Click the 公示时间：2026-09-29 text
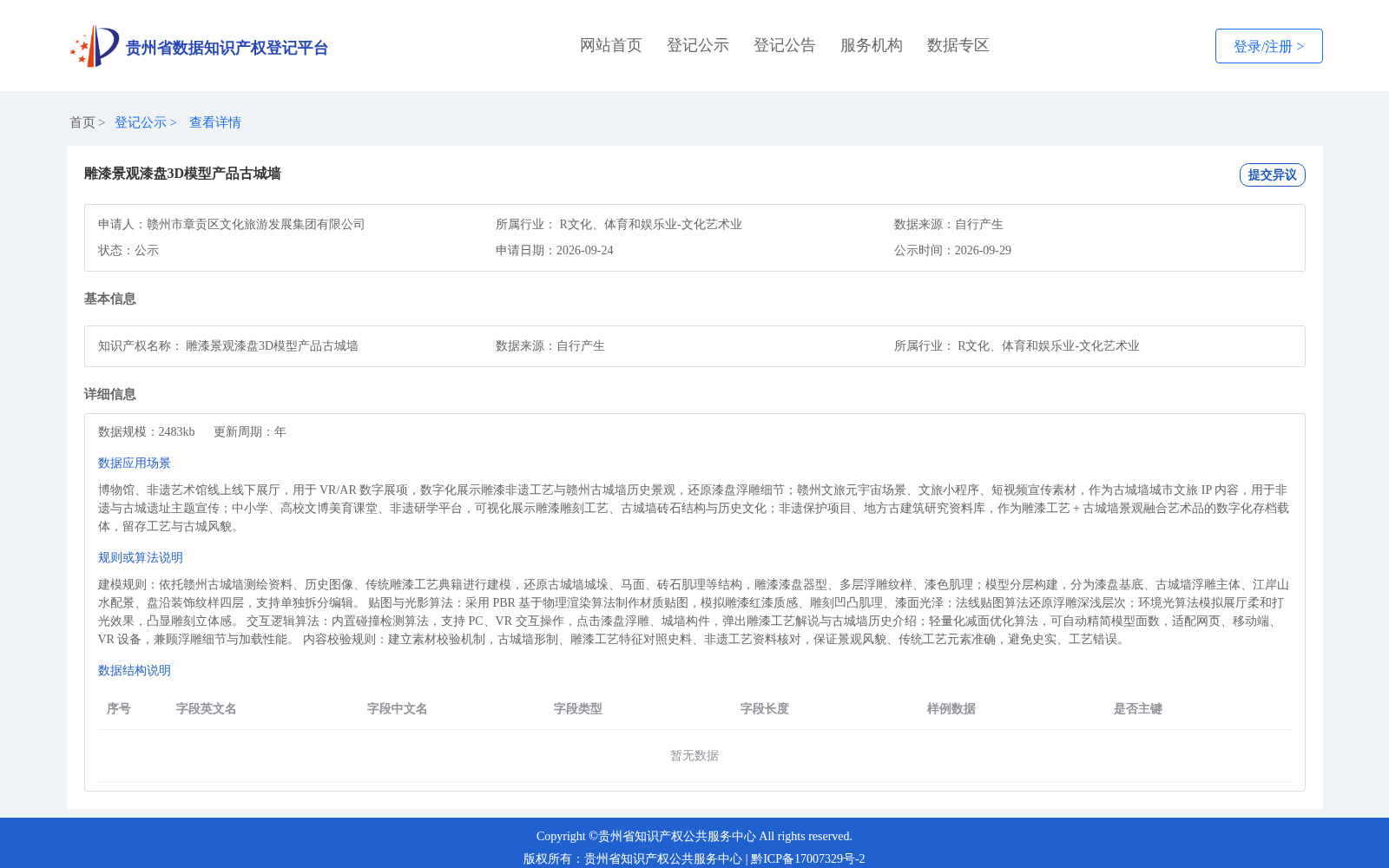 coord(952,251)
